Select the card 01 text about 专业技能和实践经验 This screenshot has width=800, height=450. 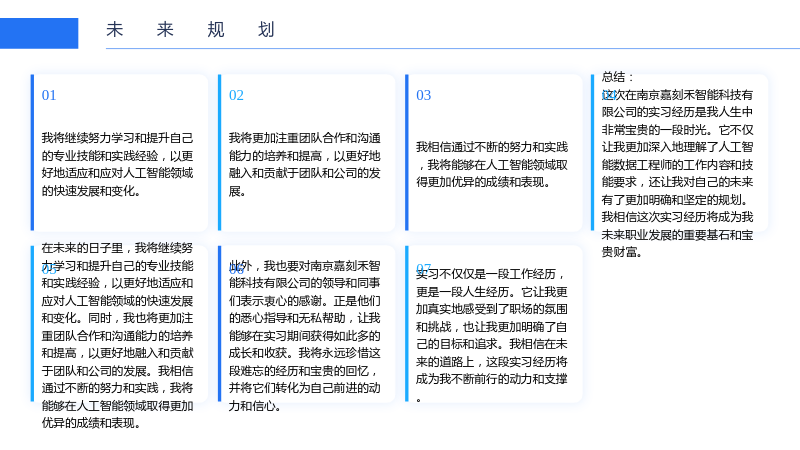[x=117, y=164]
